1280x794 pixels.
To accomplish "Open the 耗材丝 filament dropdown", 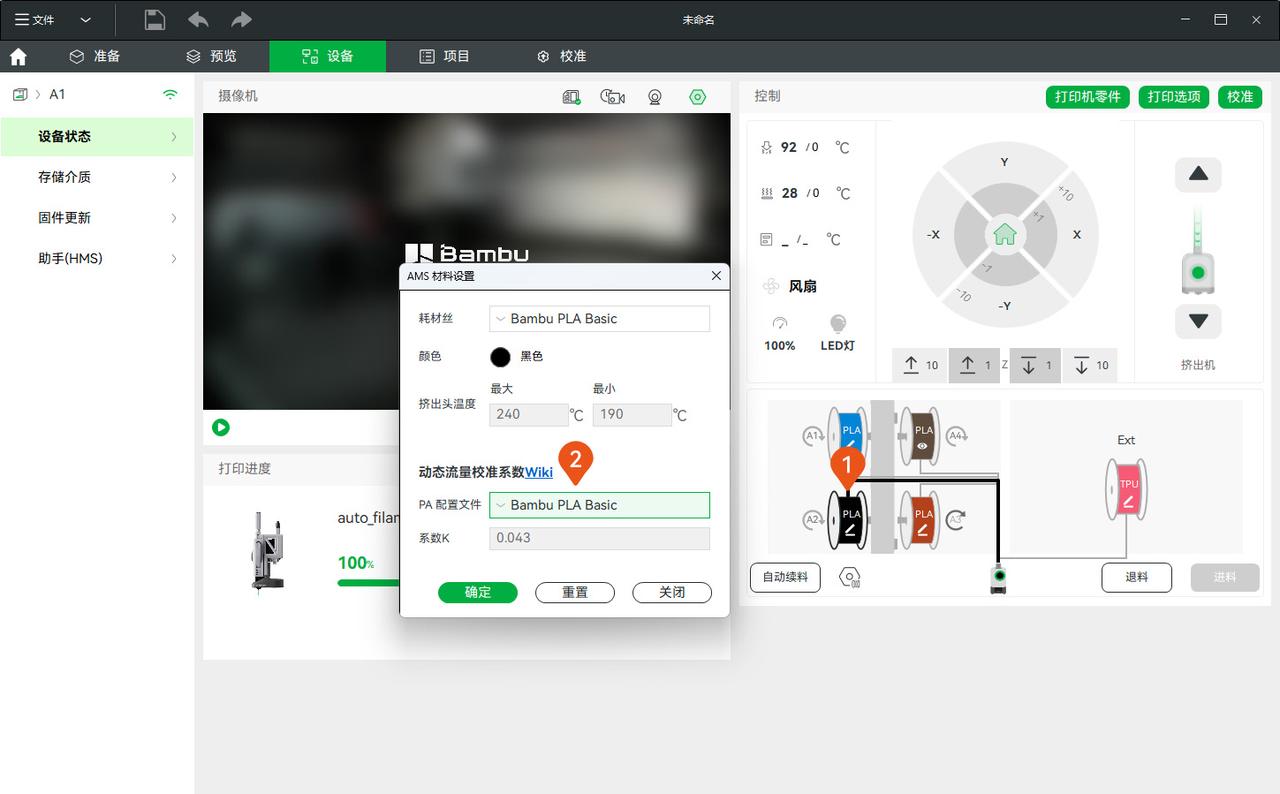I will pyautogui.click(x=599, y=318).
